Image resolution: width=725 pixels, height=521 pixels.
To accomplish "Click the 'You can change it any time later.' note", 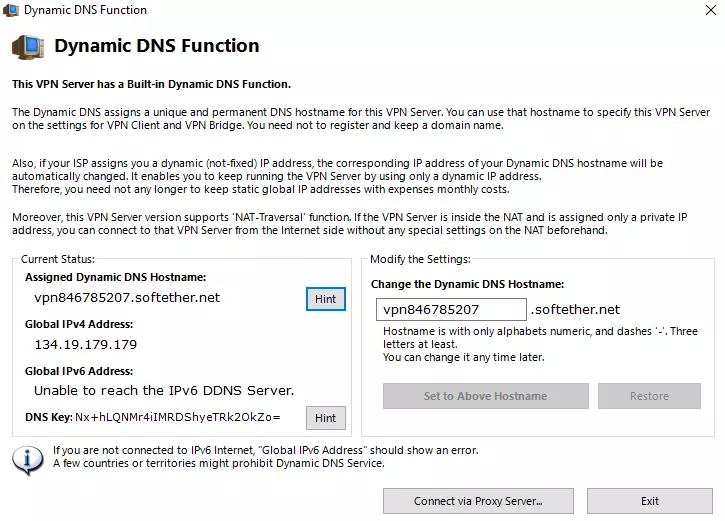I will [464, 357].
